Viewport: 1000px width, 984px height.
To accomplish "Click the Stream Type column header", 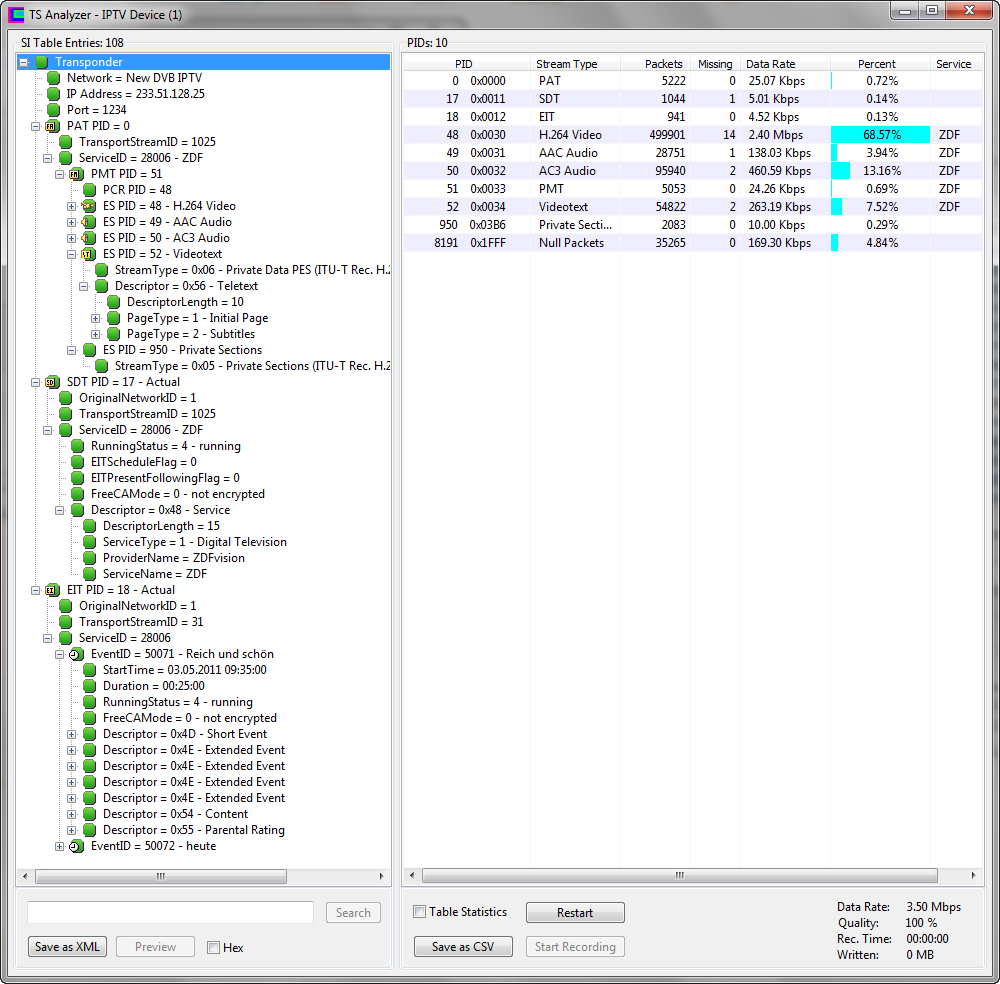I will [x=567, y=64].
